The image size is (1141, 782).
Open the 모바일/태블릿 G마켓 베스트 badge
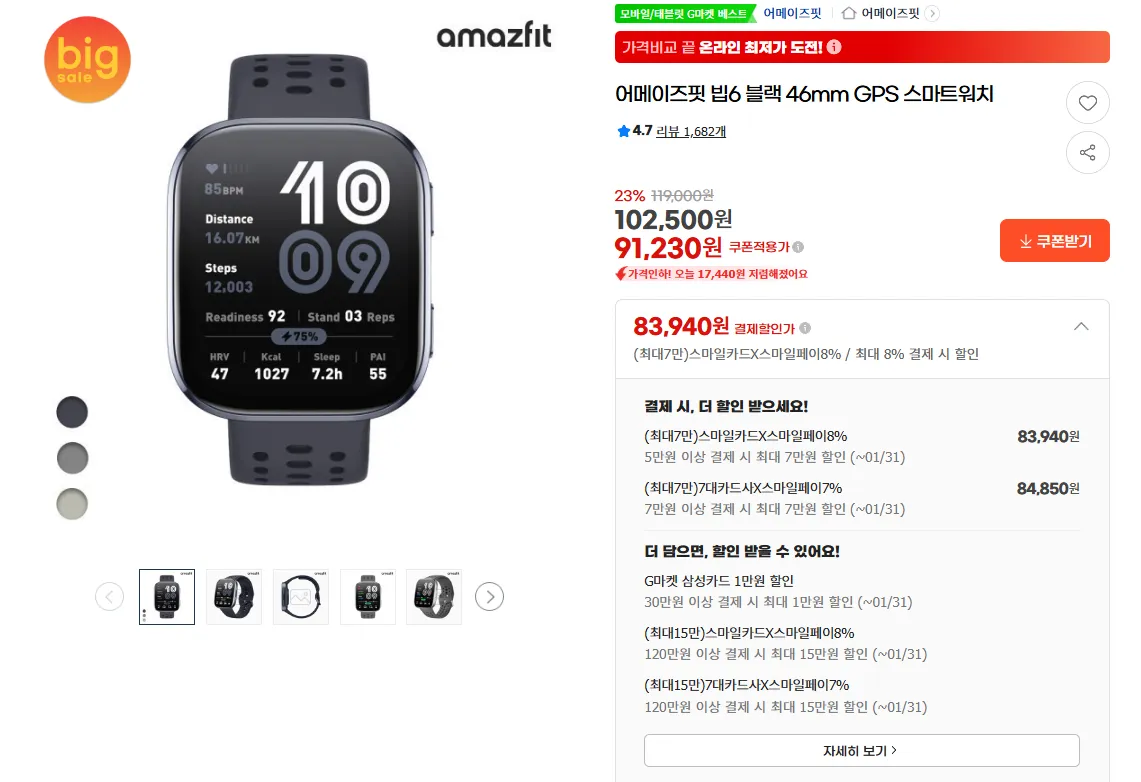[685, 13]
